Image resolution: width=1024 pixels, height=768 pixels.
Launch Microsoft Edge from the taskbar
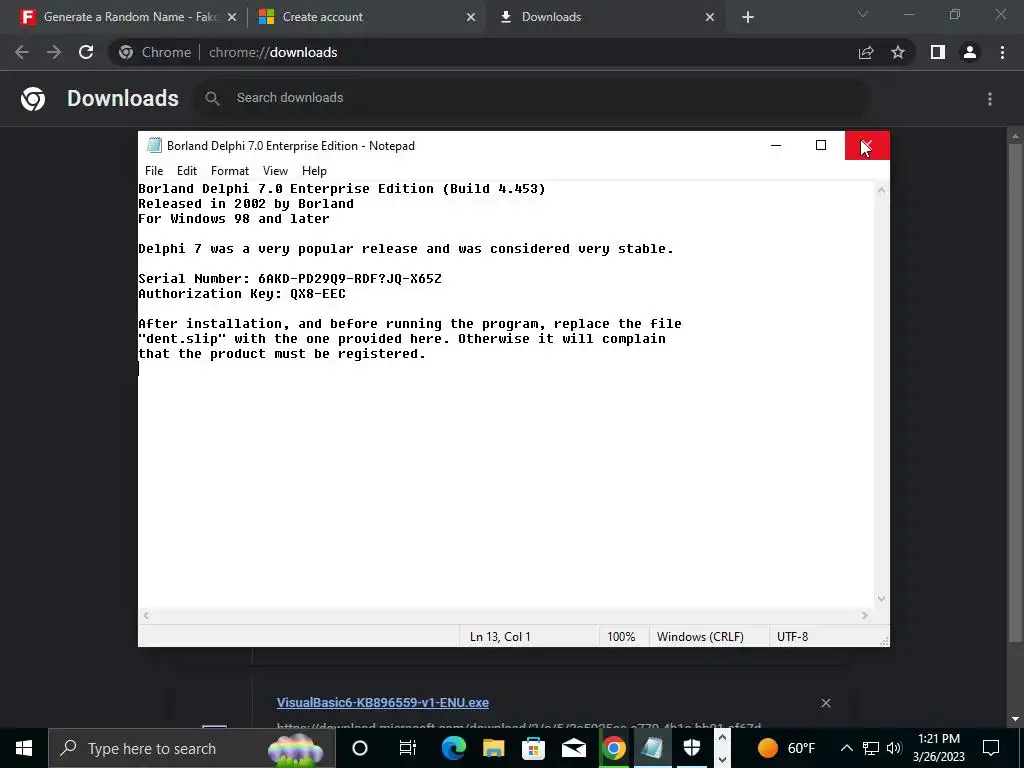[453, 748]
